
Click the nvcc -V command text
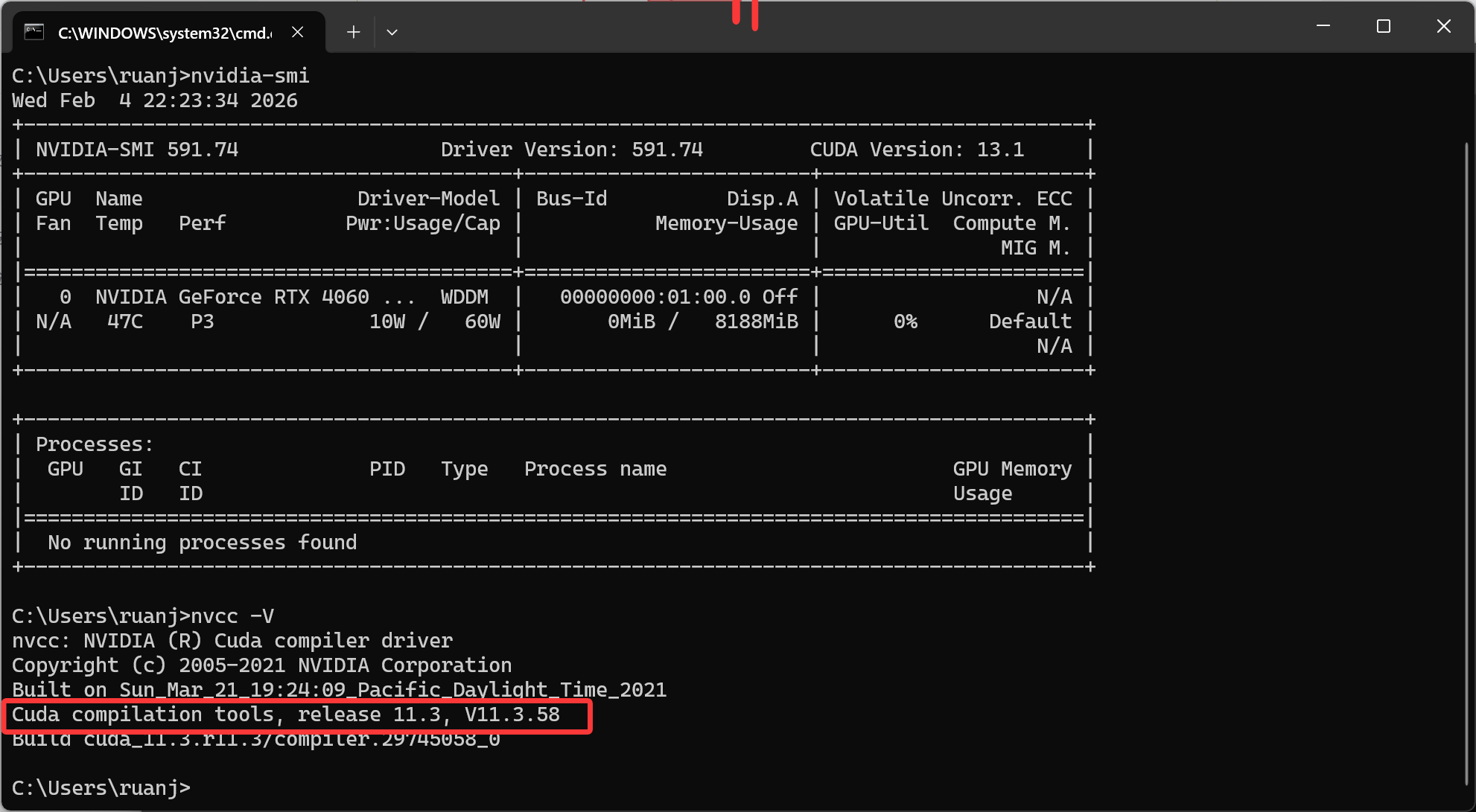[x=232, y=616]
